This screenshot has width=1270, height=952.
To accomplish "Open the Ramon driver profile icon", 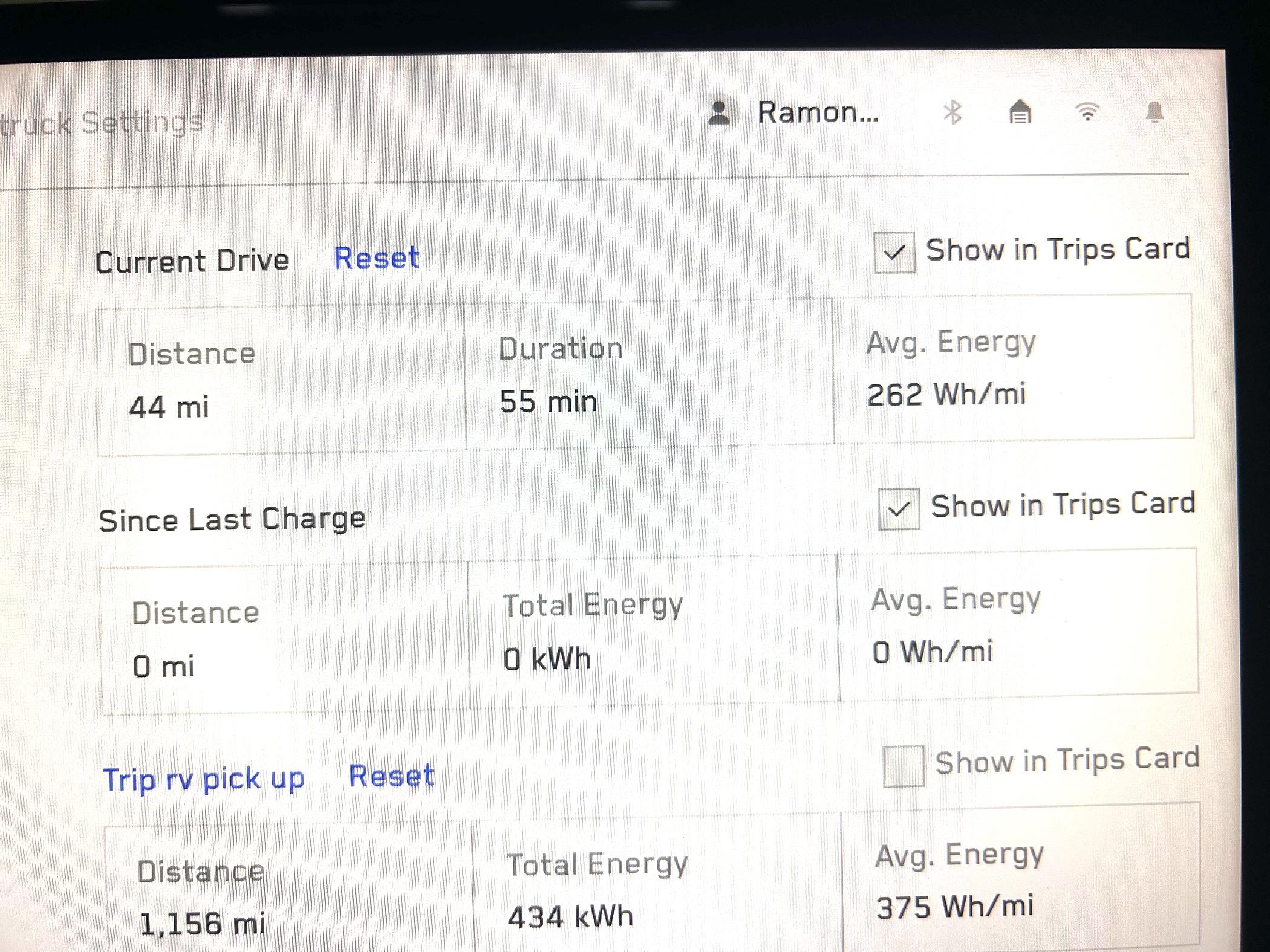I will pyautogui.click(x=718, y=113).
